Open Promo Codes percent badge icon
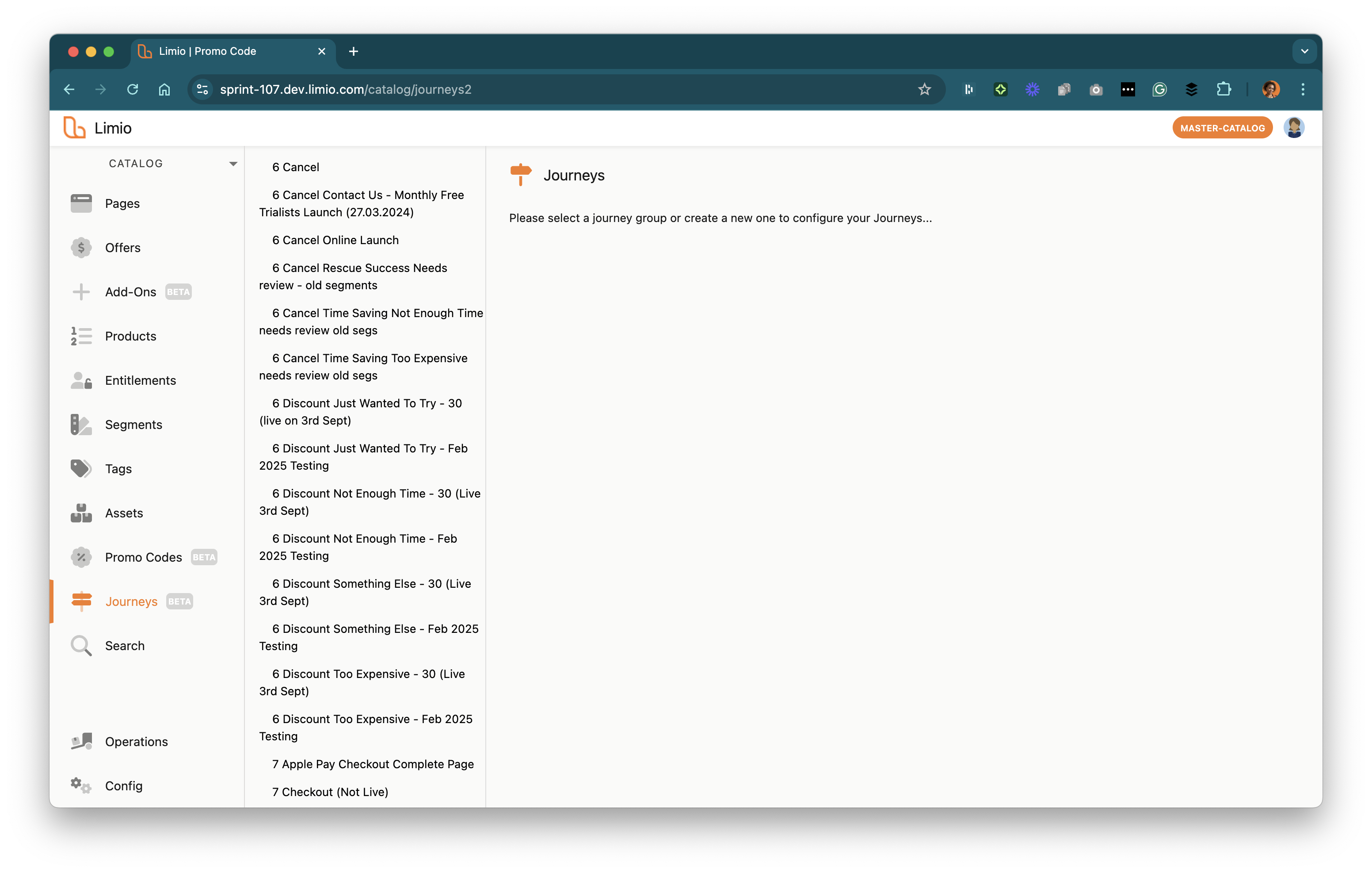1372x873 pixels. pyautogui.click(x=81, y=557)
